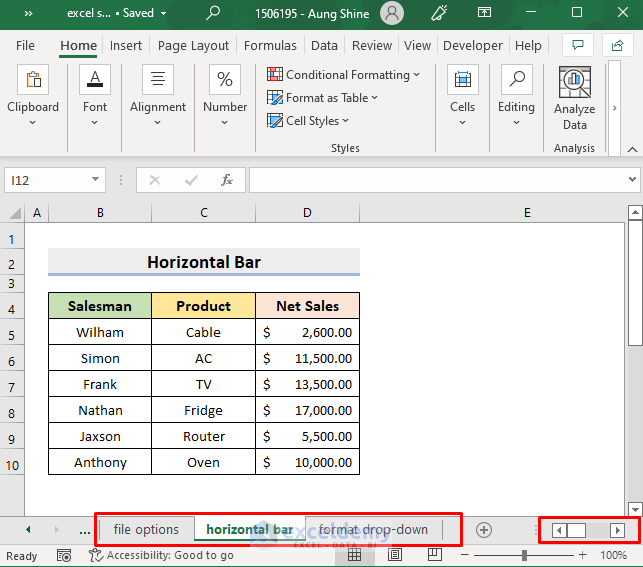Click the Number format percent icon
This screenshot has height=567, width=643.
225,82
